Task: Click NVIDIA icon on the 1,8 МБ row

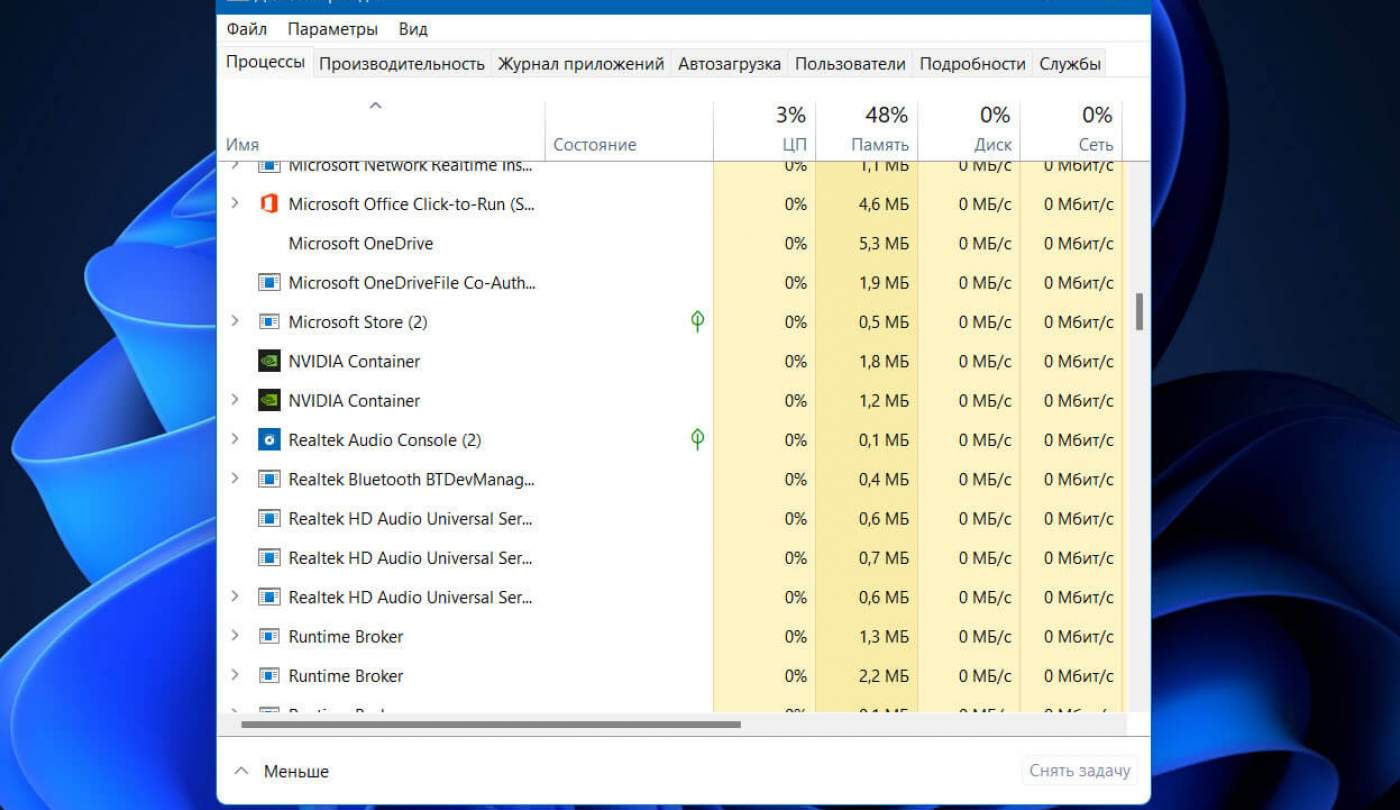Action: coord(268,361)
